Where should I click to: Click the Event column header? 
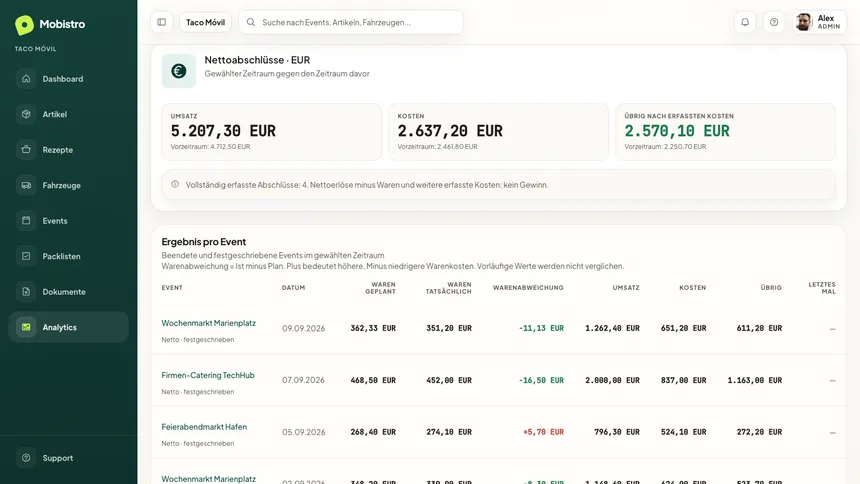pyautogui.click(x=172, y=288)
